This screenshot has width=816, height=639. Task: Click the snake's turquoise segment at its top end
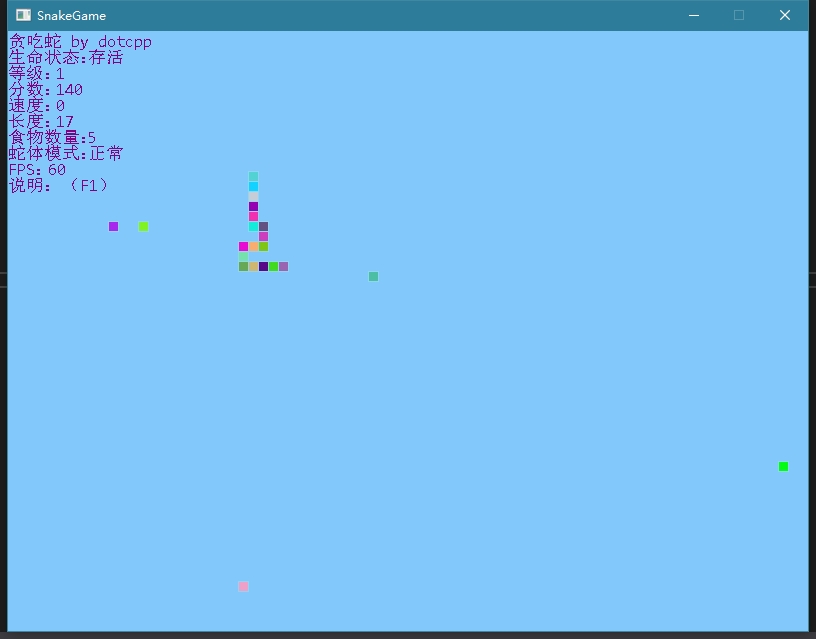pos(253,176)
